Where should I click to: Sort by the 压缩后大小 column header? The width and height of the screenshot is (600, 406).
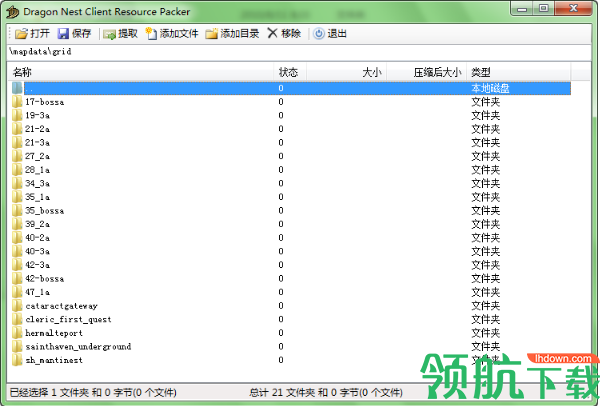(x=427, y=72)
